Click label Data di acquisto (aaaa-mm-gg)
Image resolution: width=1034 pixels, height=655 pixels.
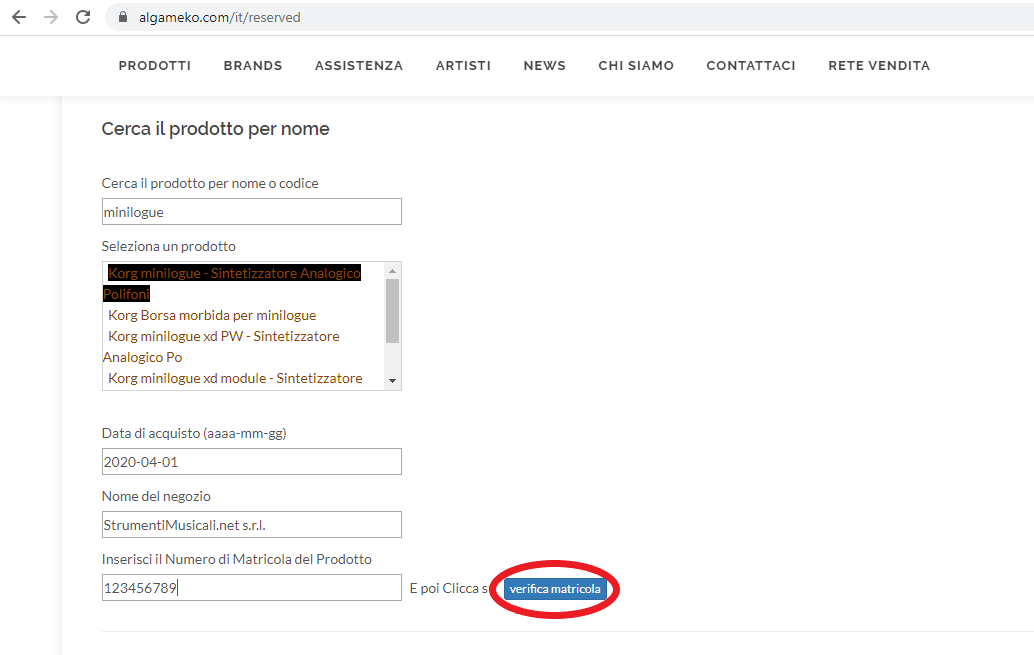pyautogui.click(x=194, y=433)
